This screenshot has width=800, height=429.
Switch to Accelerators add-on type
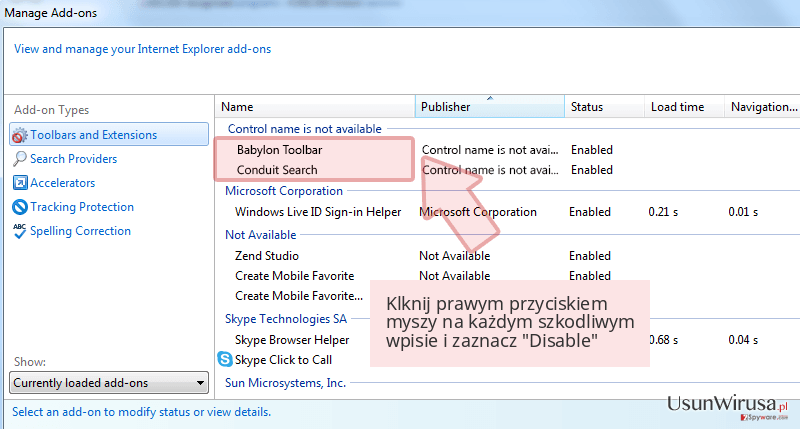[62, 183]
